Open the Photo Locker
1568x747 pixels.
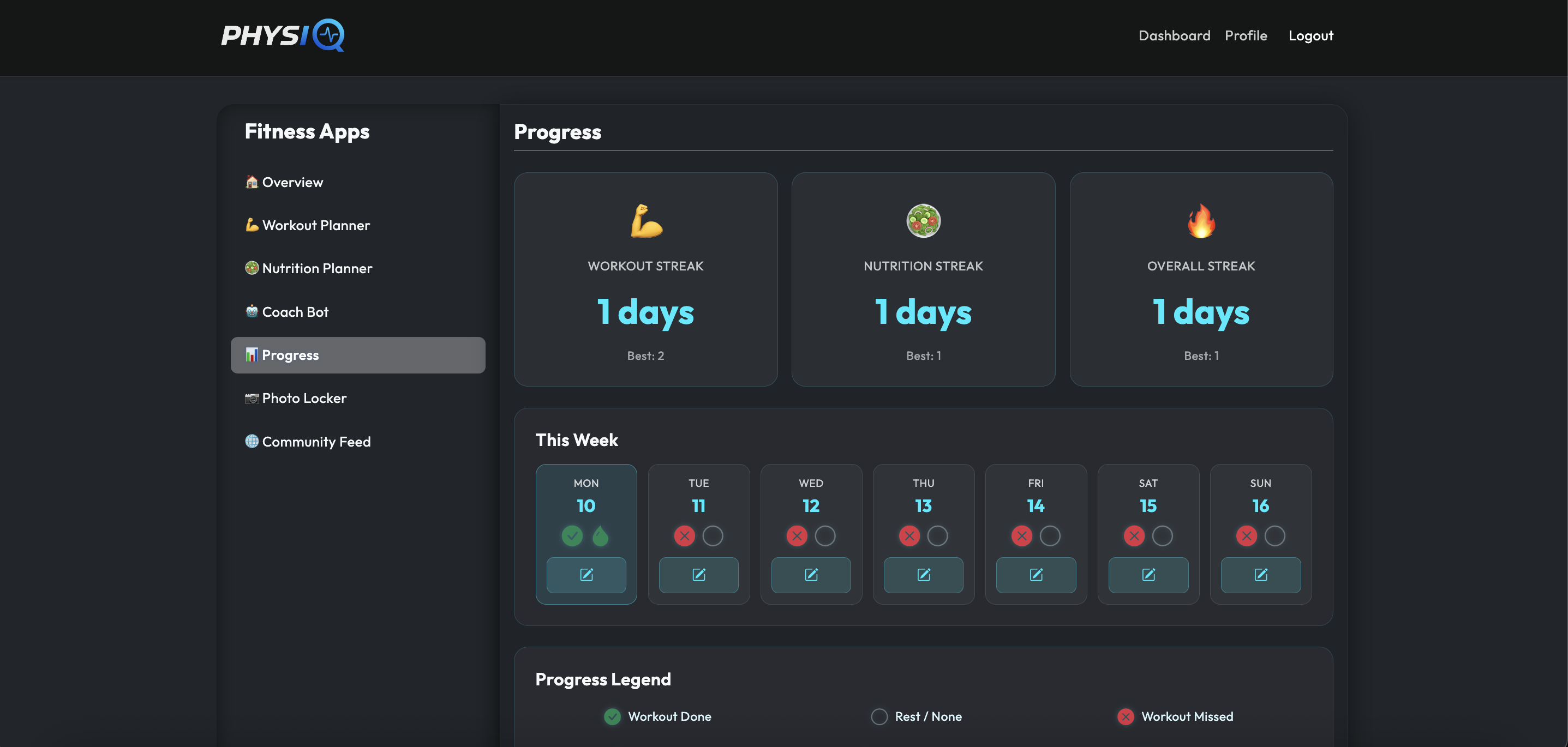coord(304,398)
